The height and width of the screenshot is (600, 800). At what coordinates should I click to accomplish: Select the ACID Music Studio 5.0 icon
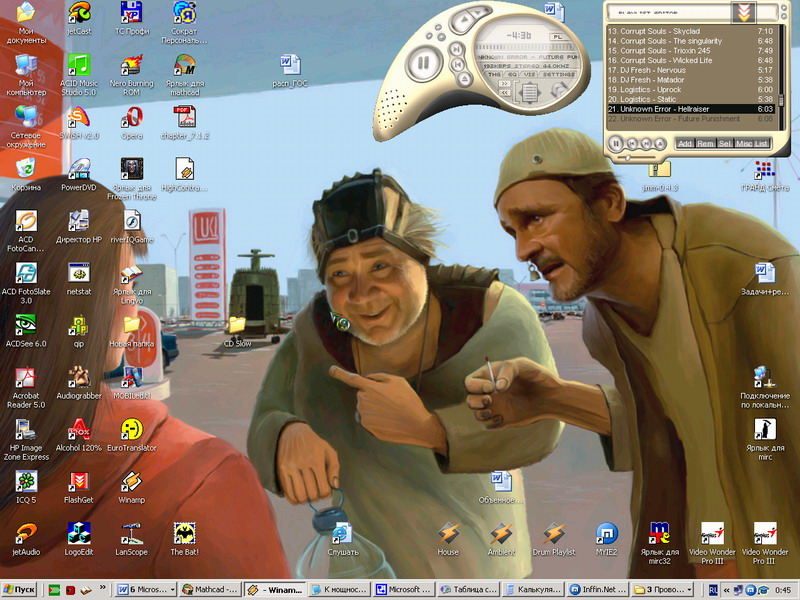[x=79, y=75]
